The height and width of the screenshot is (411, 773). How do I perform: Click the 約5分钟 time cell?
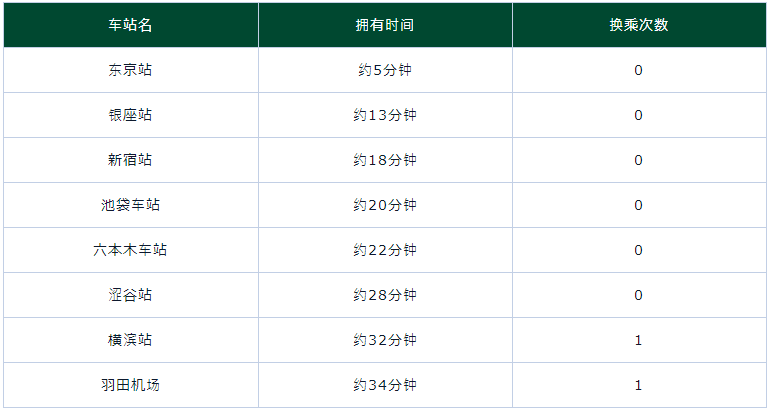pos(385,70)
